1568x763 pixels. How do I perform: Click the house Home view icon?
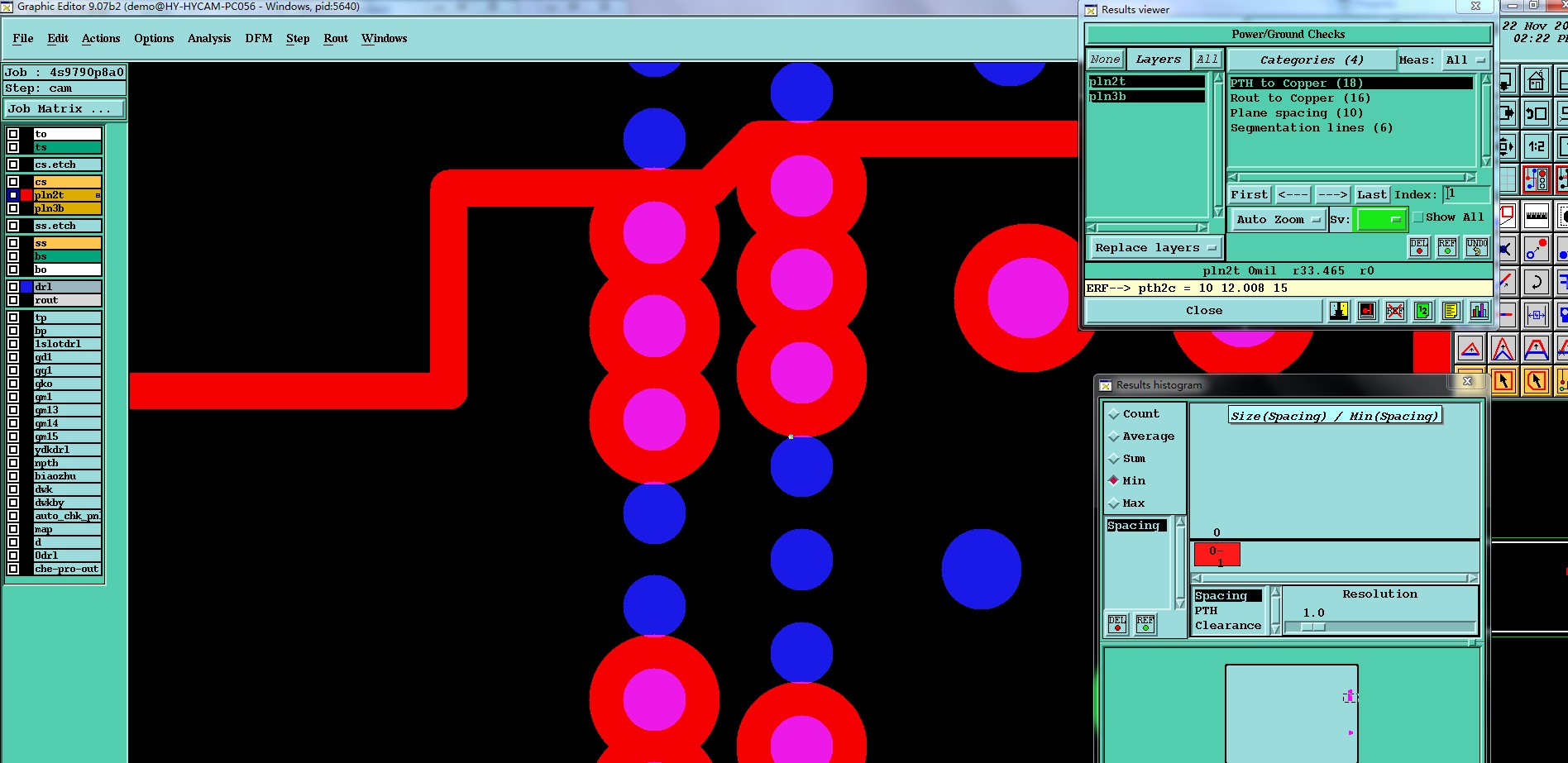tap(1536, 80)
